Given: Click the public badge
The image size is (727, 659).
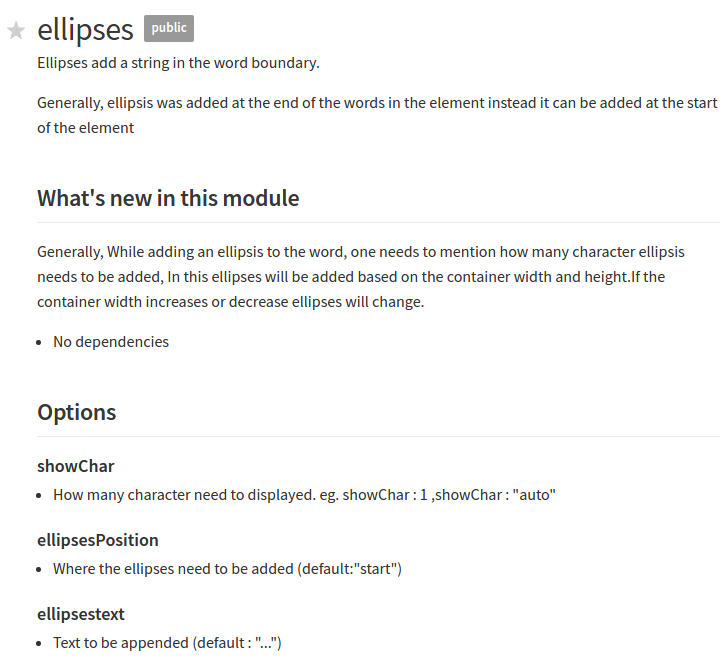Looking at the screenshot, I should coord(169,28).
